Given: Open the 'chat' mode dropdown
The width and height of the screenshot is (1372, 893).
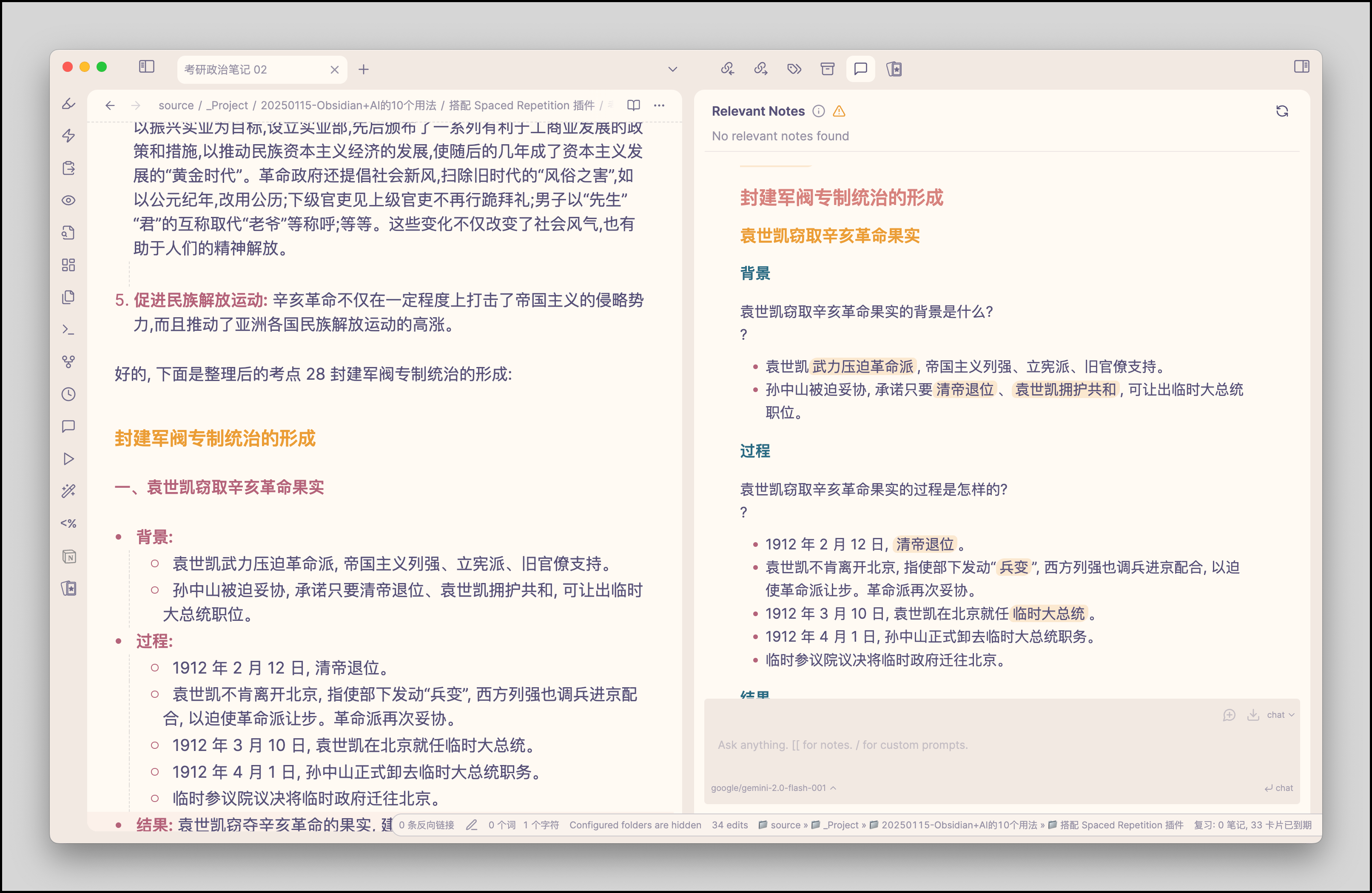Looking at the screenshot, I should [x=1280, y=715].
